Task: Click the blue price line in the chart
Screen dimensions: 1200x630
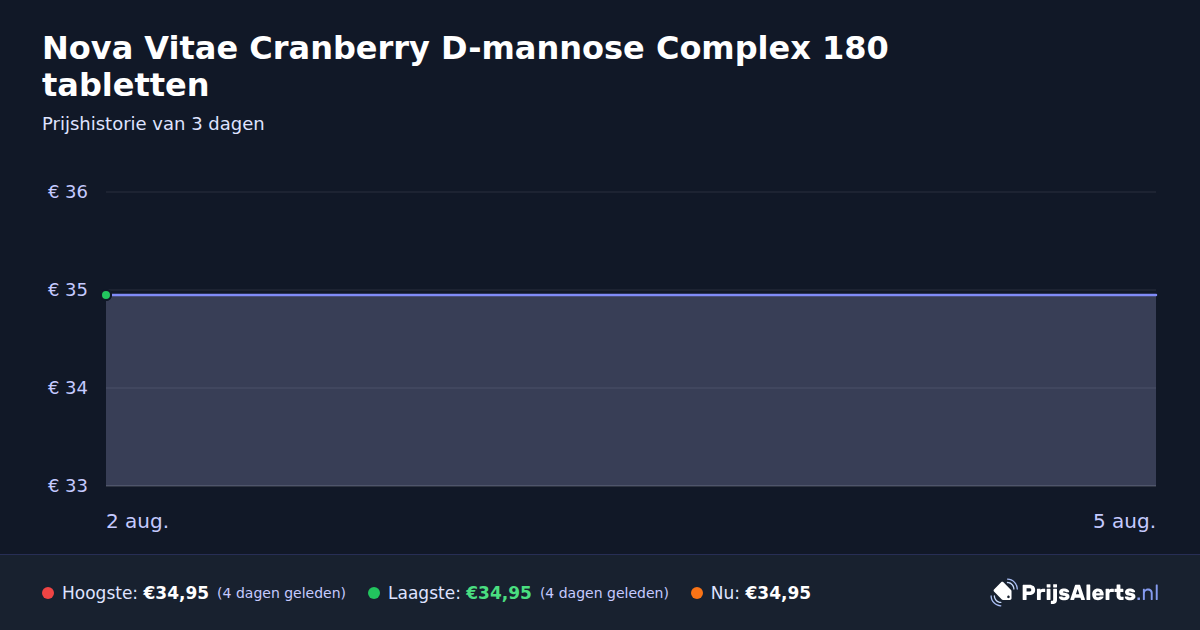Action: tap(631, 295)
